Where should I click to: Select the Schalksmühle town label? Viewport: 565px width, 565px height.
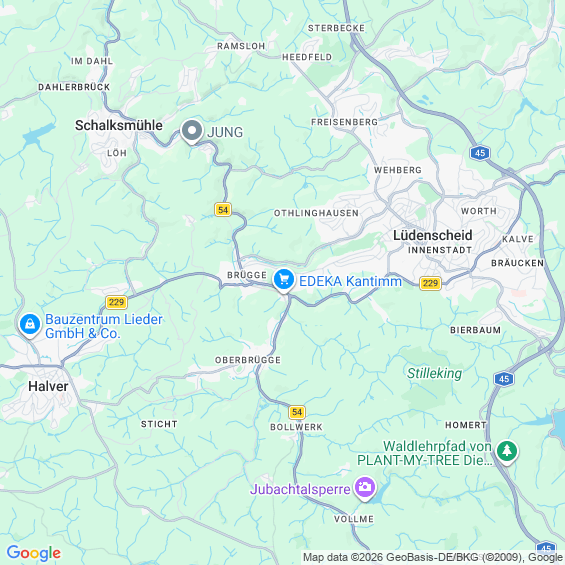click(x=119, y=125)
